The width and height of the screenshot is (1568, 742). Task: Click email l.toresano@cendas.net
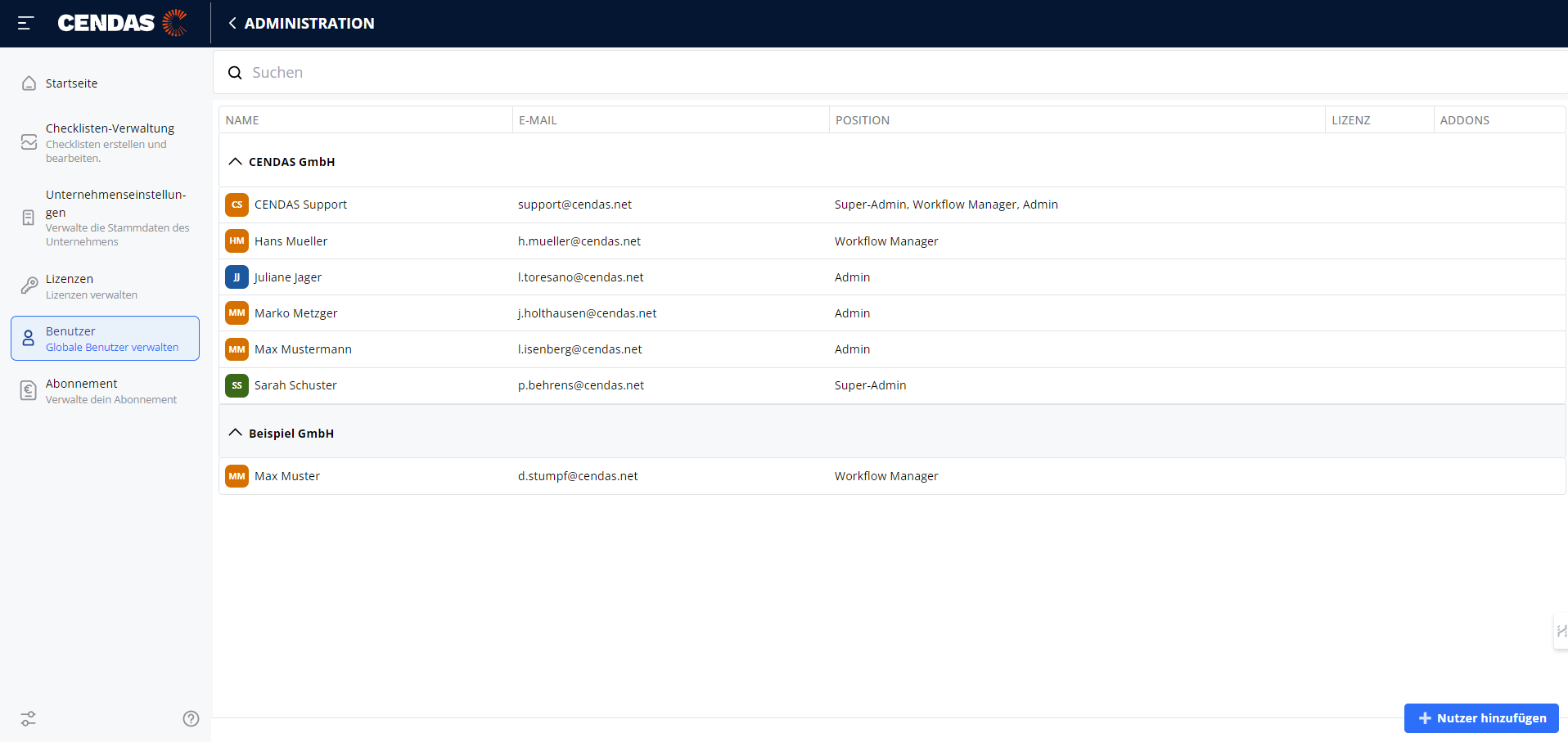pos(580,277)
